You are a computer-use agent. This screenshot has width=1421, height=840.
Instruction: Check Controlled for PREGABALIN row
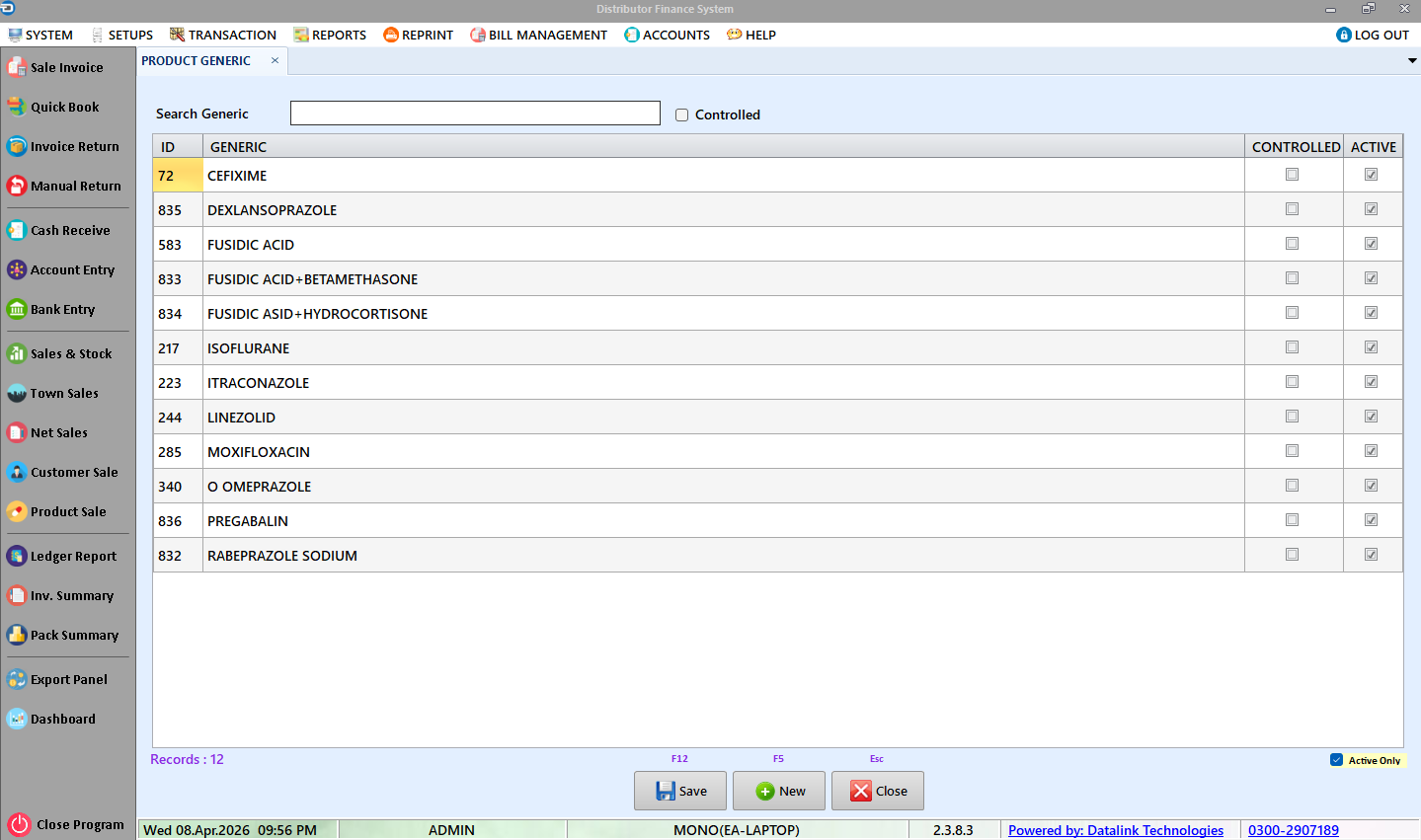click(x=1292, y=520)
